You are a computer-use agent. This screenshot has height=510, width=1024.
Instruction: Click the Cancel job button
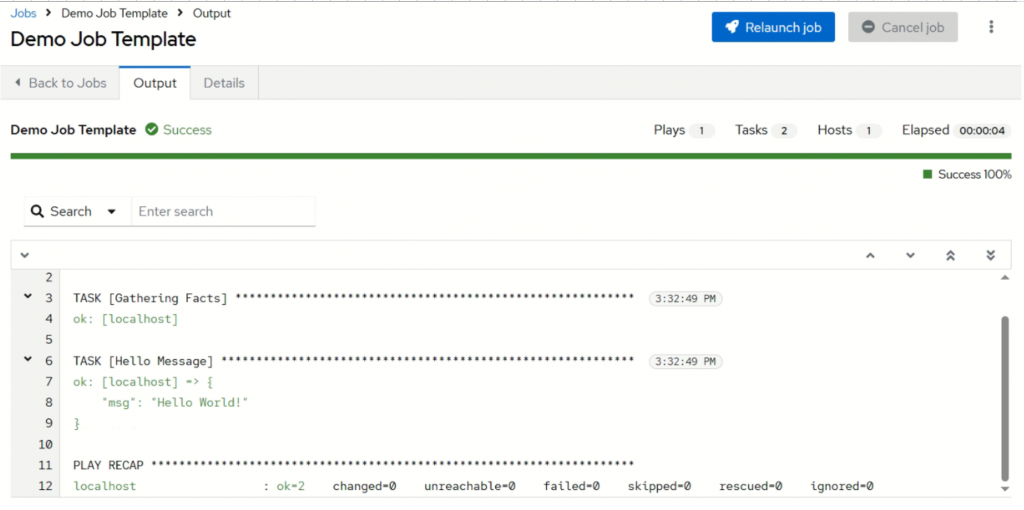click(903, 27)
